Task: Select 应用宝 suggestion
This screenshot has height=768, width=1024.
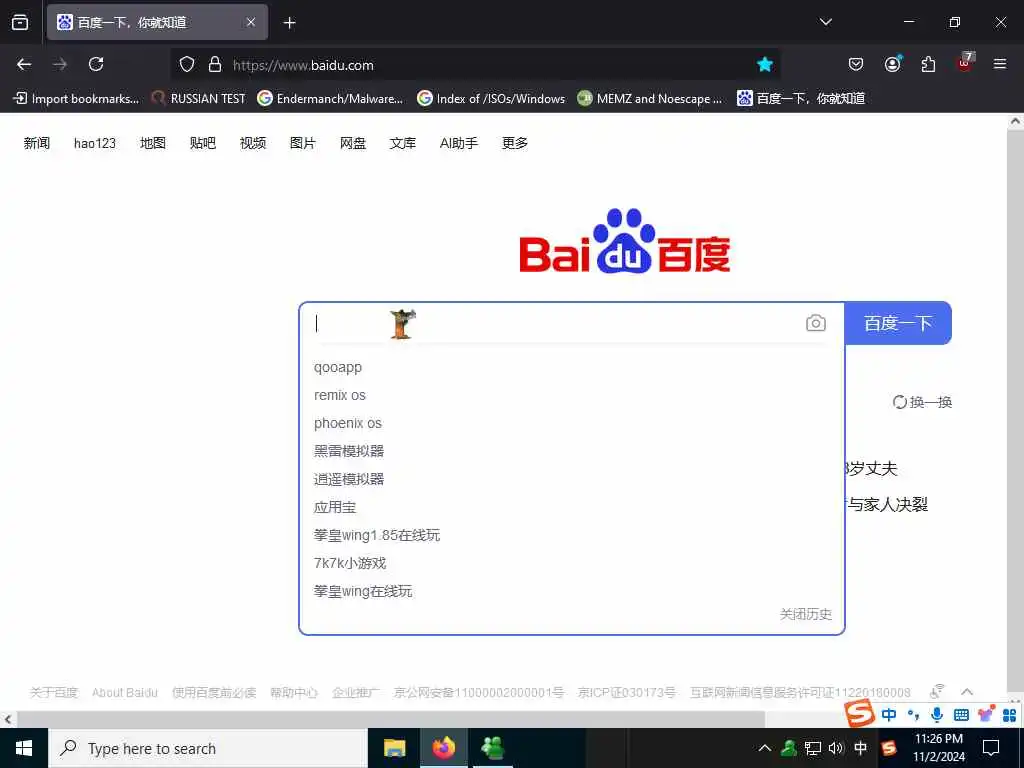Action: 335,507
